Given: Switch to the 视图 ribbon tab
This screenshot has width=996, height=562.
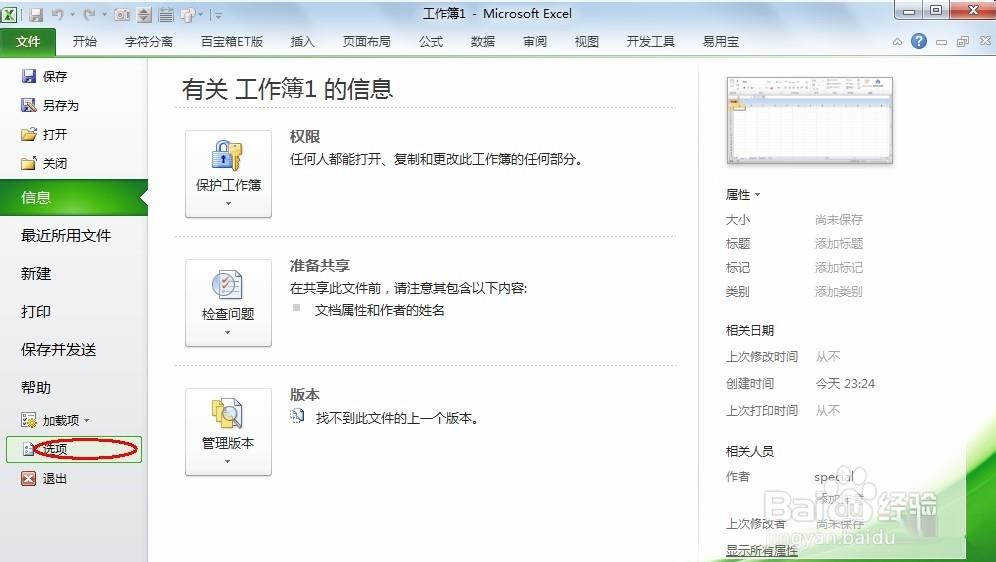Looking at the screenshot, I should (x=586, y=42).
